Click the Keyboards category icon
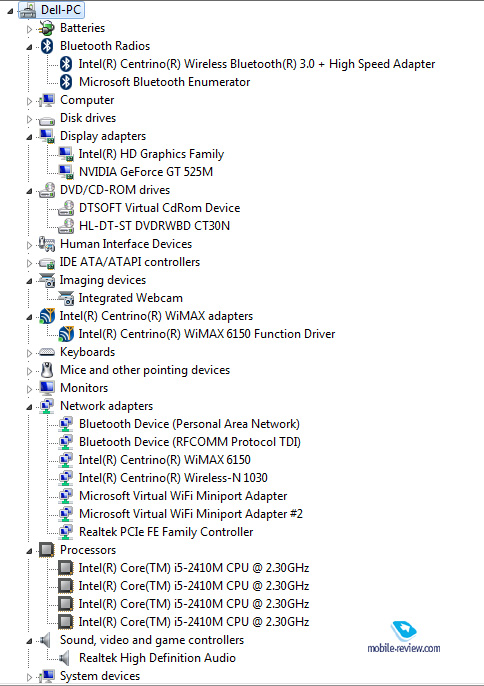484x686 pixels. pos(46,352)
